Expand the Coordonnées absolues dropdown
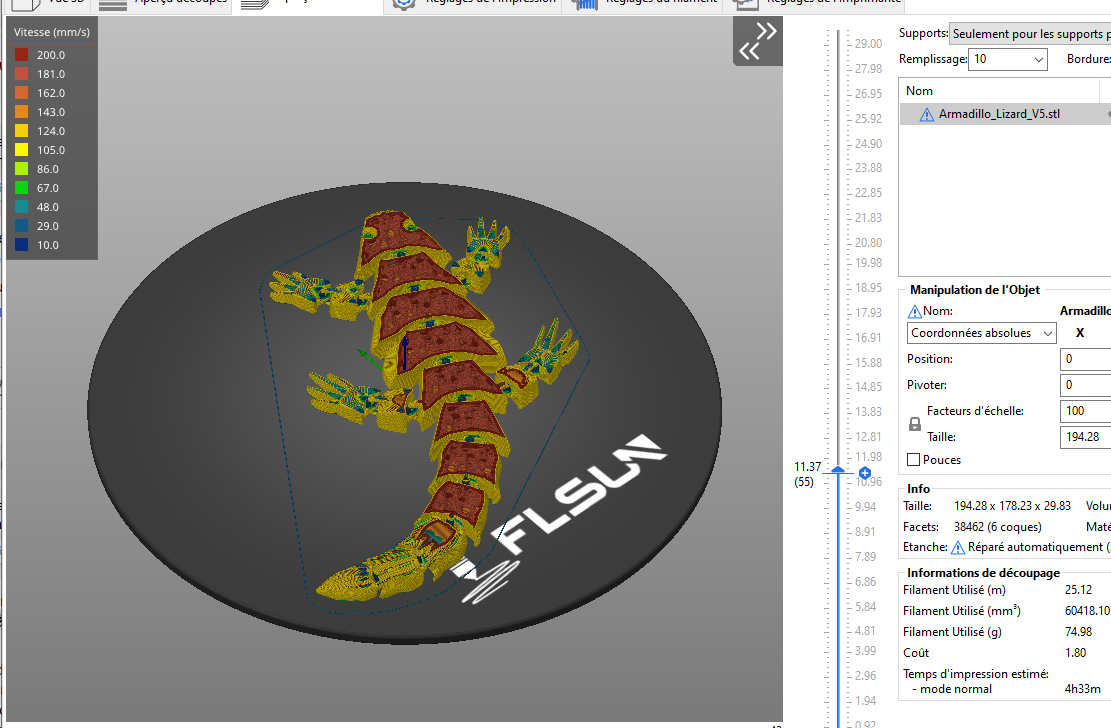Screen dimensions: 1111x728 click(981, 333)
